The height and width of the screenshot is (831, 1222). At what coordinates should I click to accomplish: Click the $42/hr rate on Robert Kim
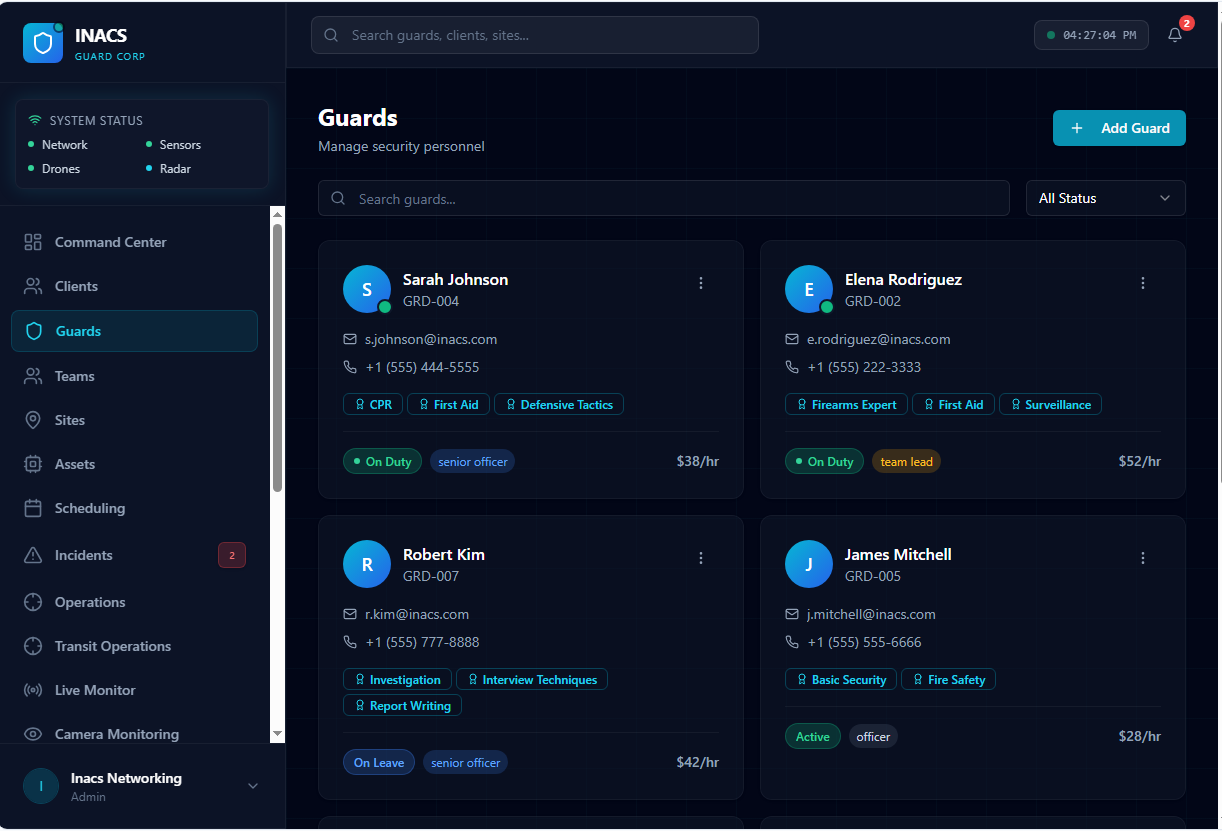click(698, 762)
